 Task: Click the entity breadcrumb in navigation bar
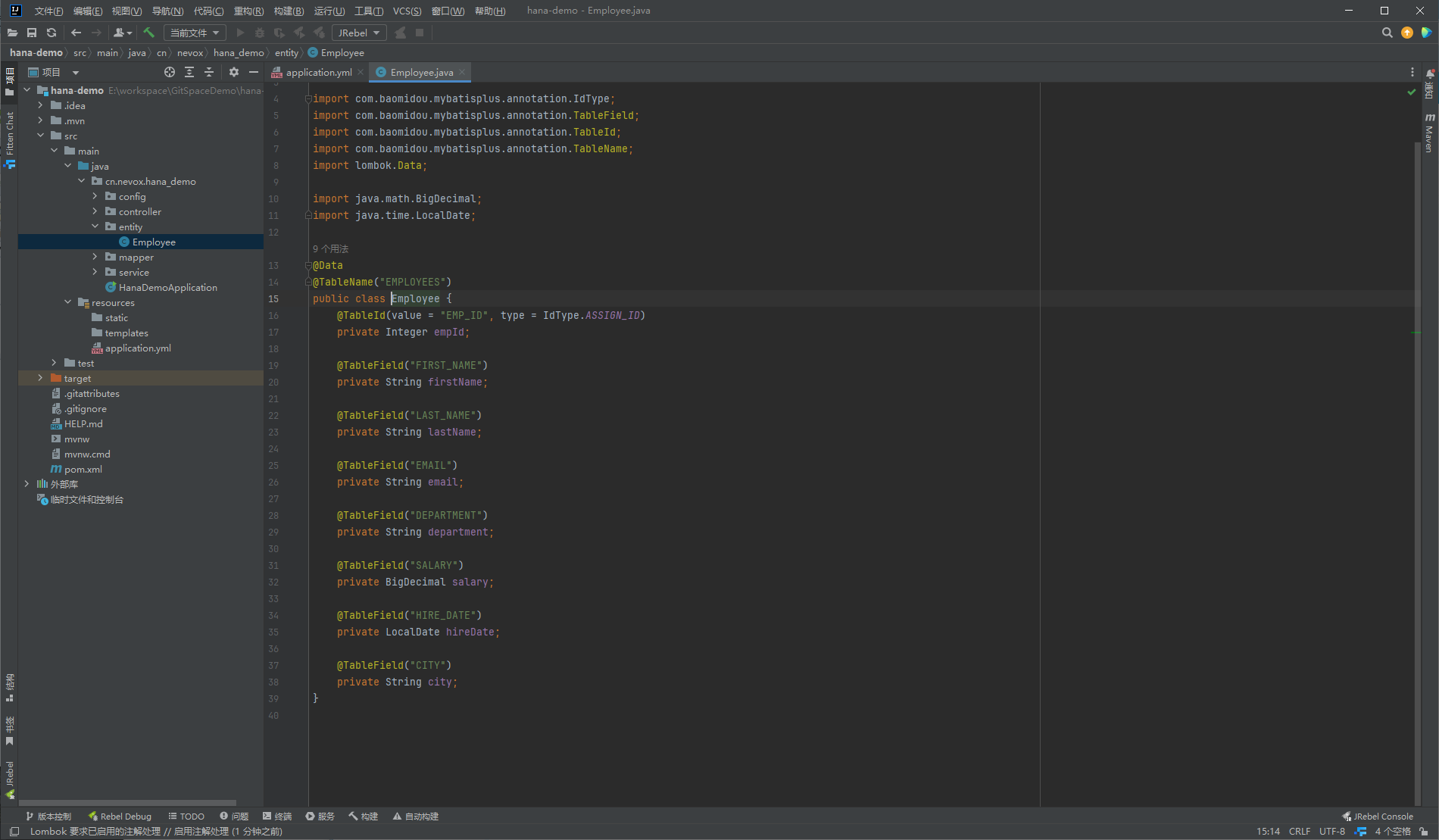pos(286,53)
